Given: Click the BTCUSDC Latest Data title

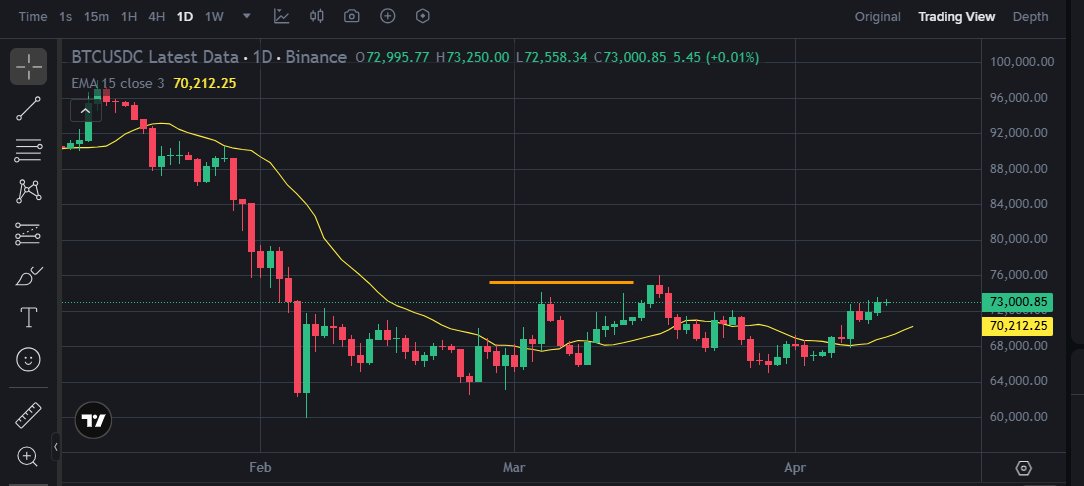Looking at the screenshot, I should coord(155,57).
